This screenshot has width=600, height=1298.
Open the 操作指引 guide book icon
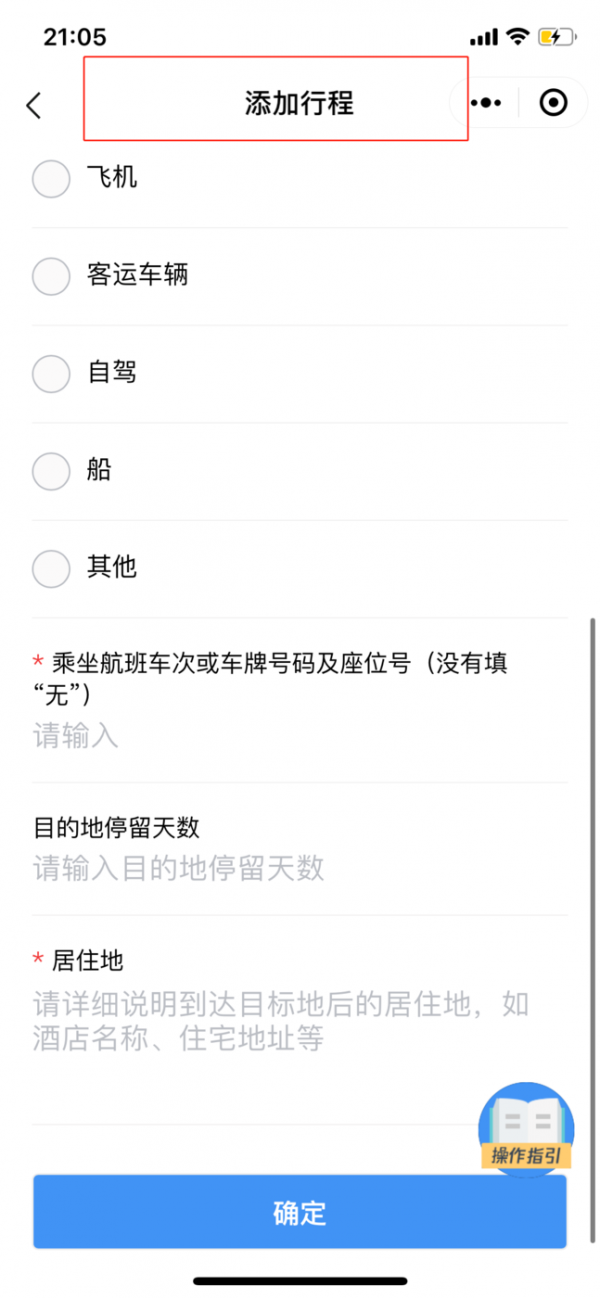(526, 1128)
